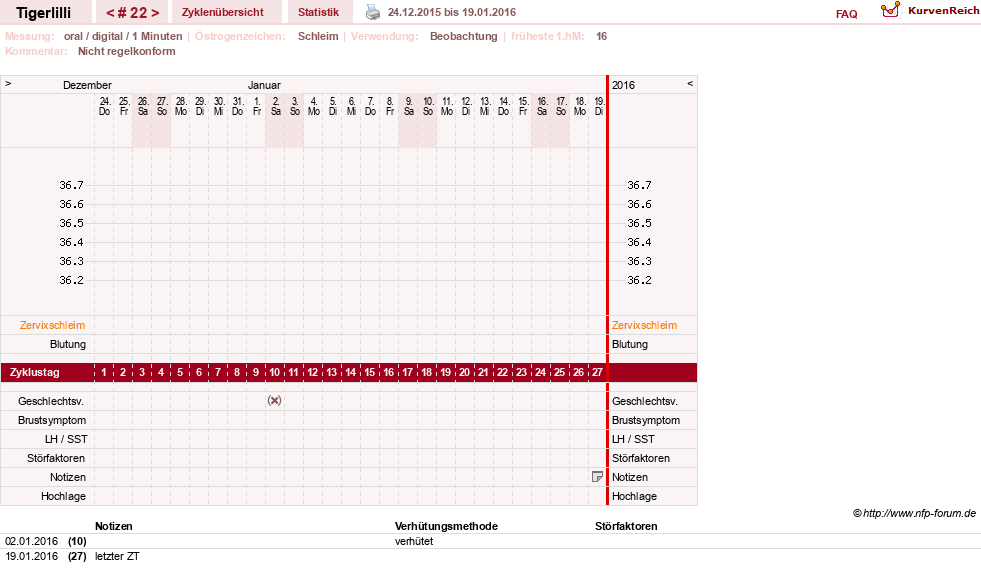
Task: Click the Tigerlilli username tab
Action: coord(44,13)
